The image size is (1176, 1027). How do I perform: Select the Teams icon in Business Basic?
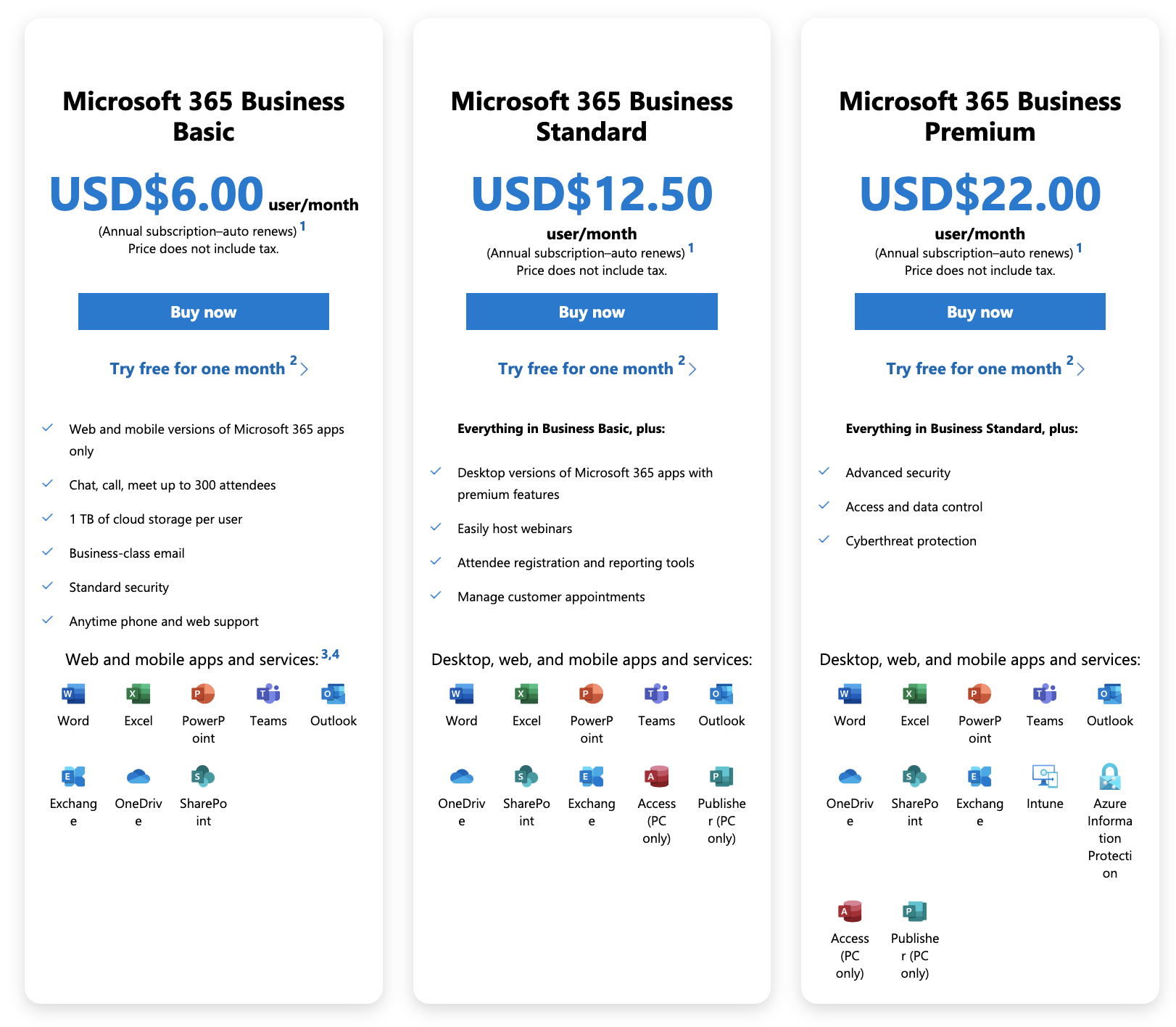click(268, 694)
